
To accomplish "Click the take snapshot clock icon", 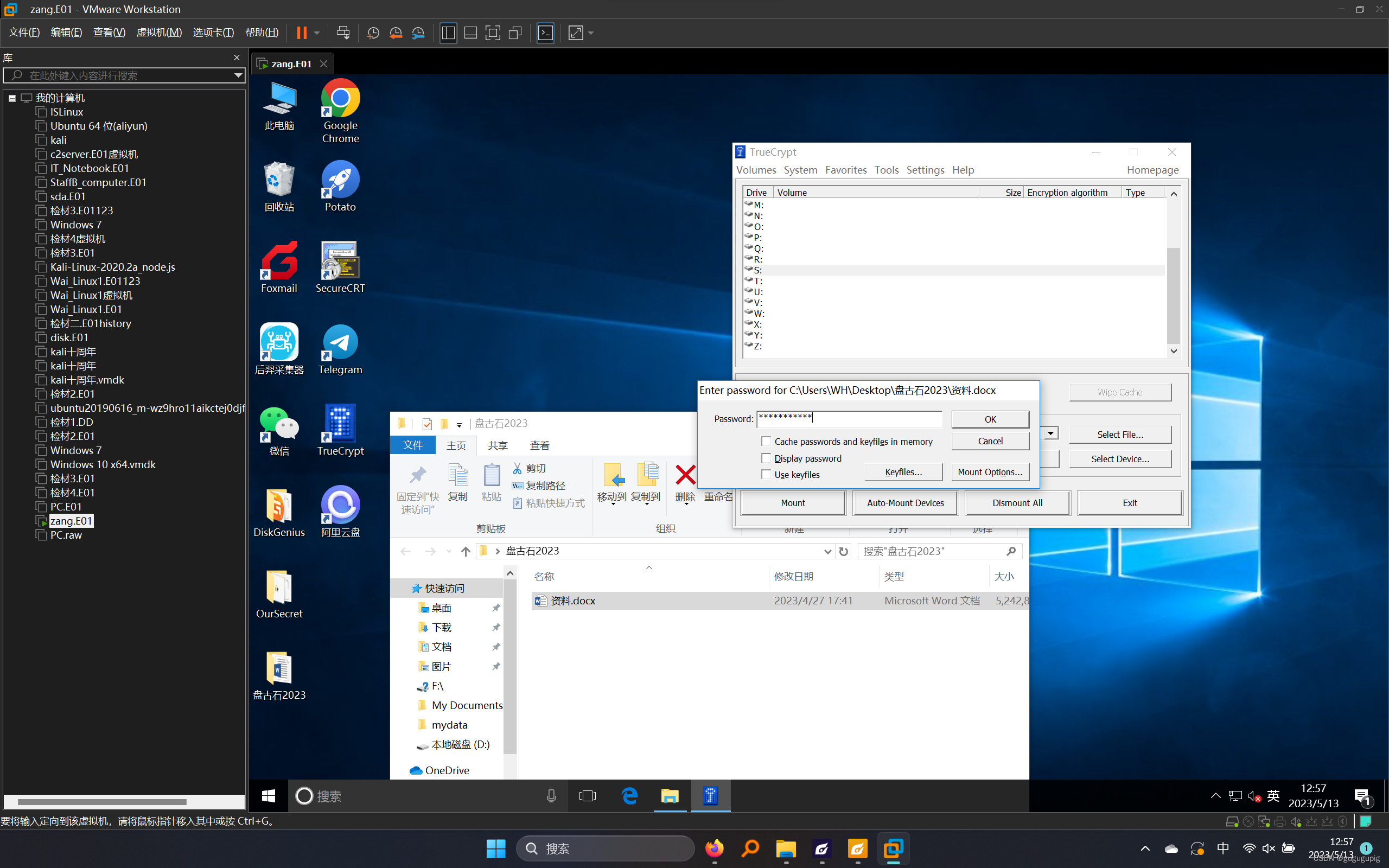I will pyautogui.click(x=373, y=33).
